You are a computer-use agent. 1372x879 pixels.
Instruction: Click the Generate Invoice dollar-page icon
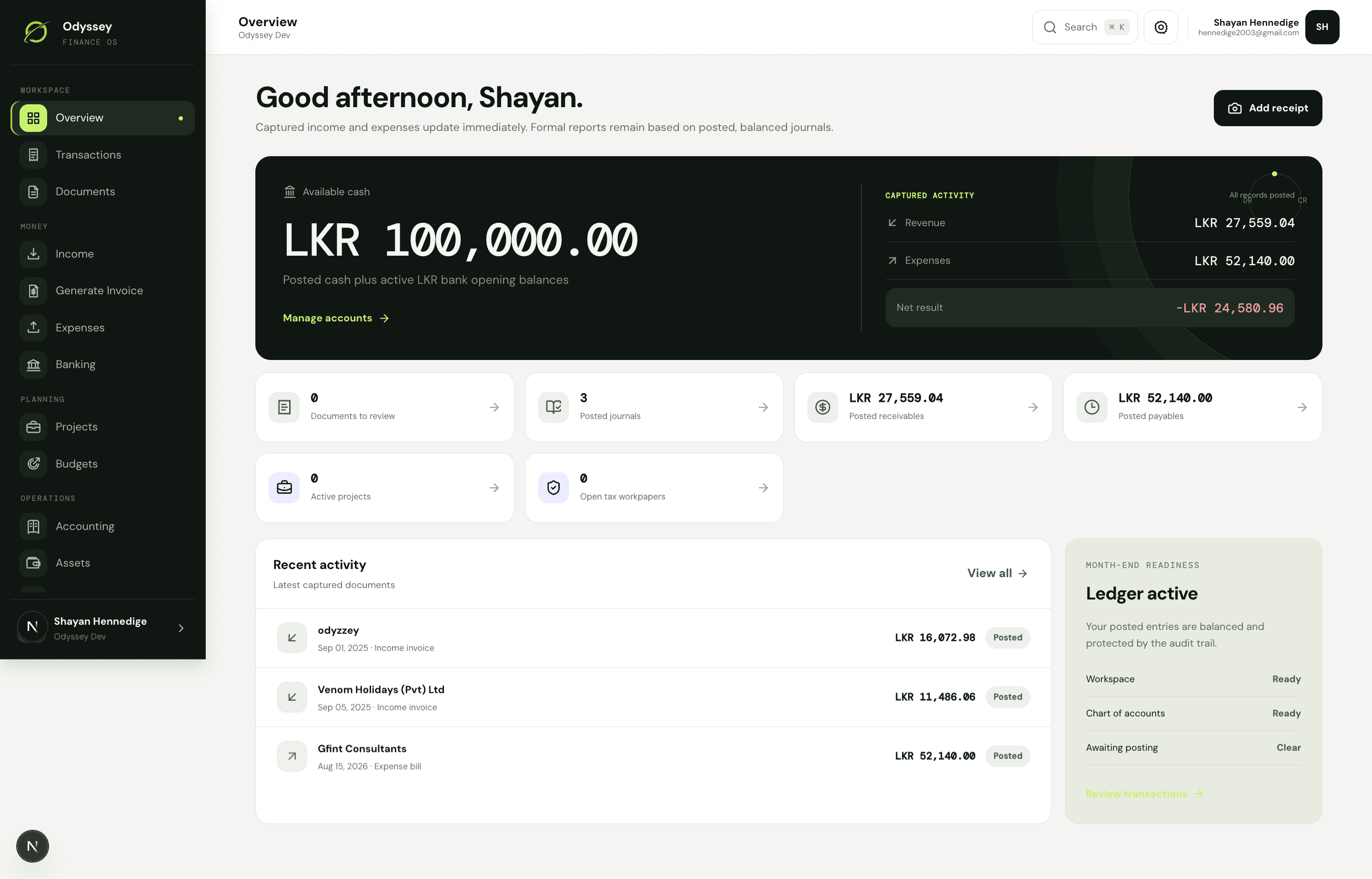pyautogui.click(x=33, y=290)
